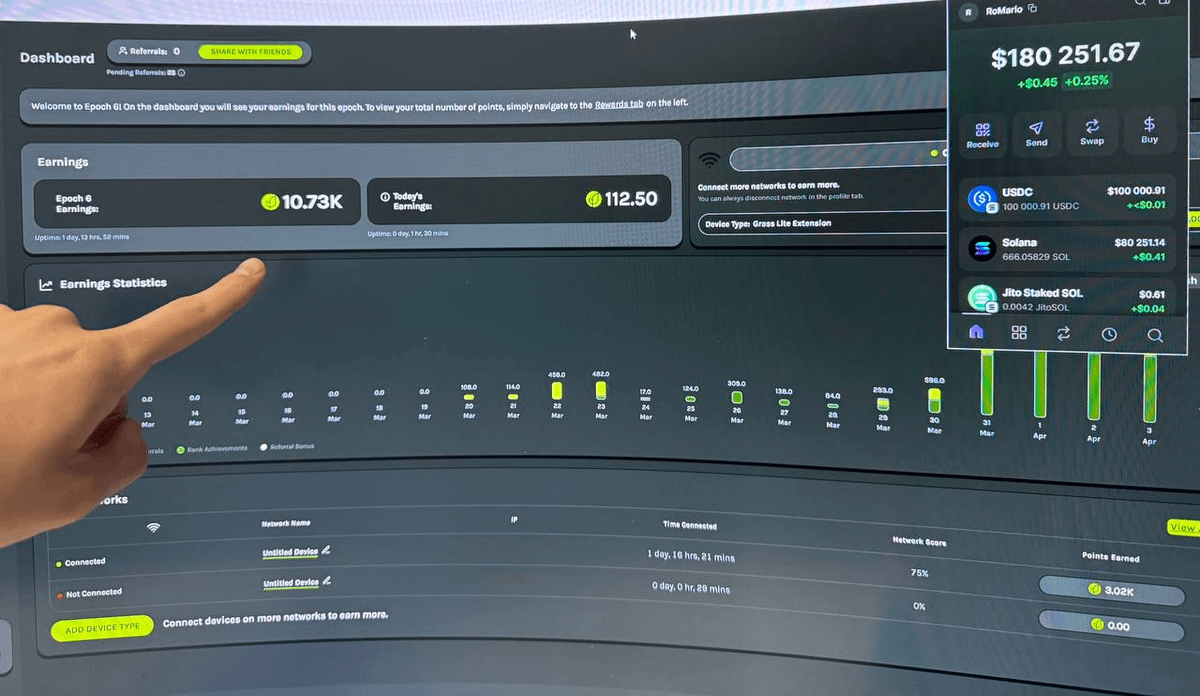Open the wallet swap tab at bottom

(1063, 333)
